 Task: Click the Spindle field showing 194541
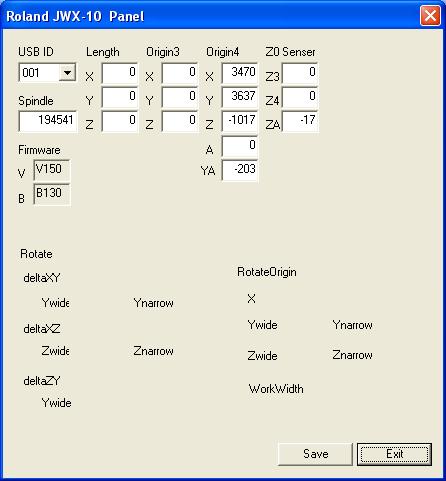point(48,121)
